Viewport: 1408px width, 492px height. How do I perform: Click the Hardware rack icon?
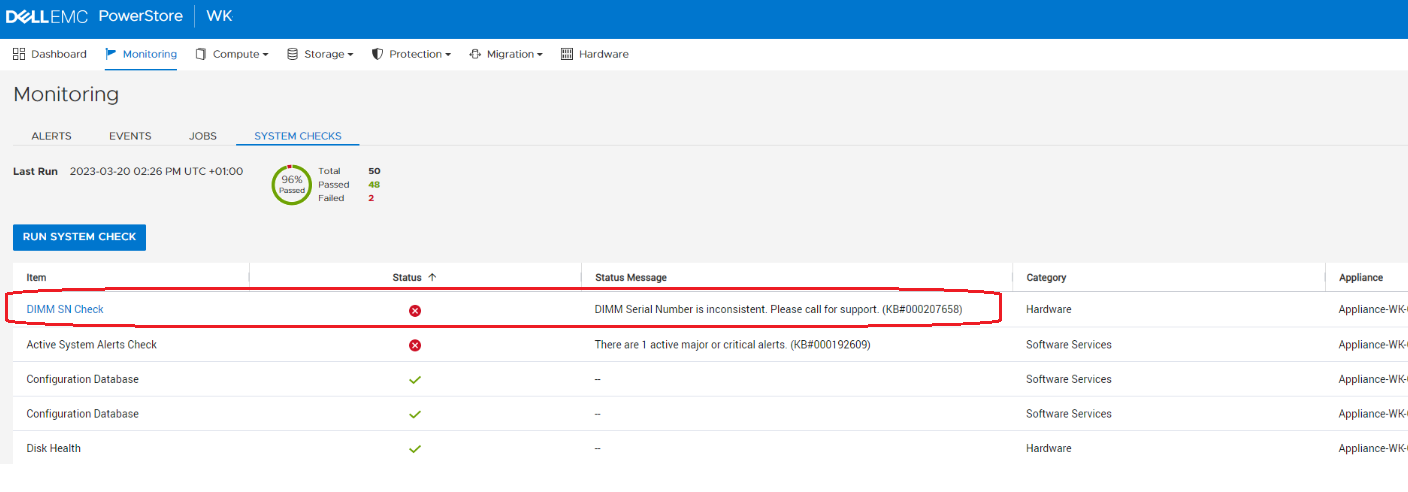tap(567, 54)
